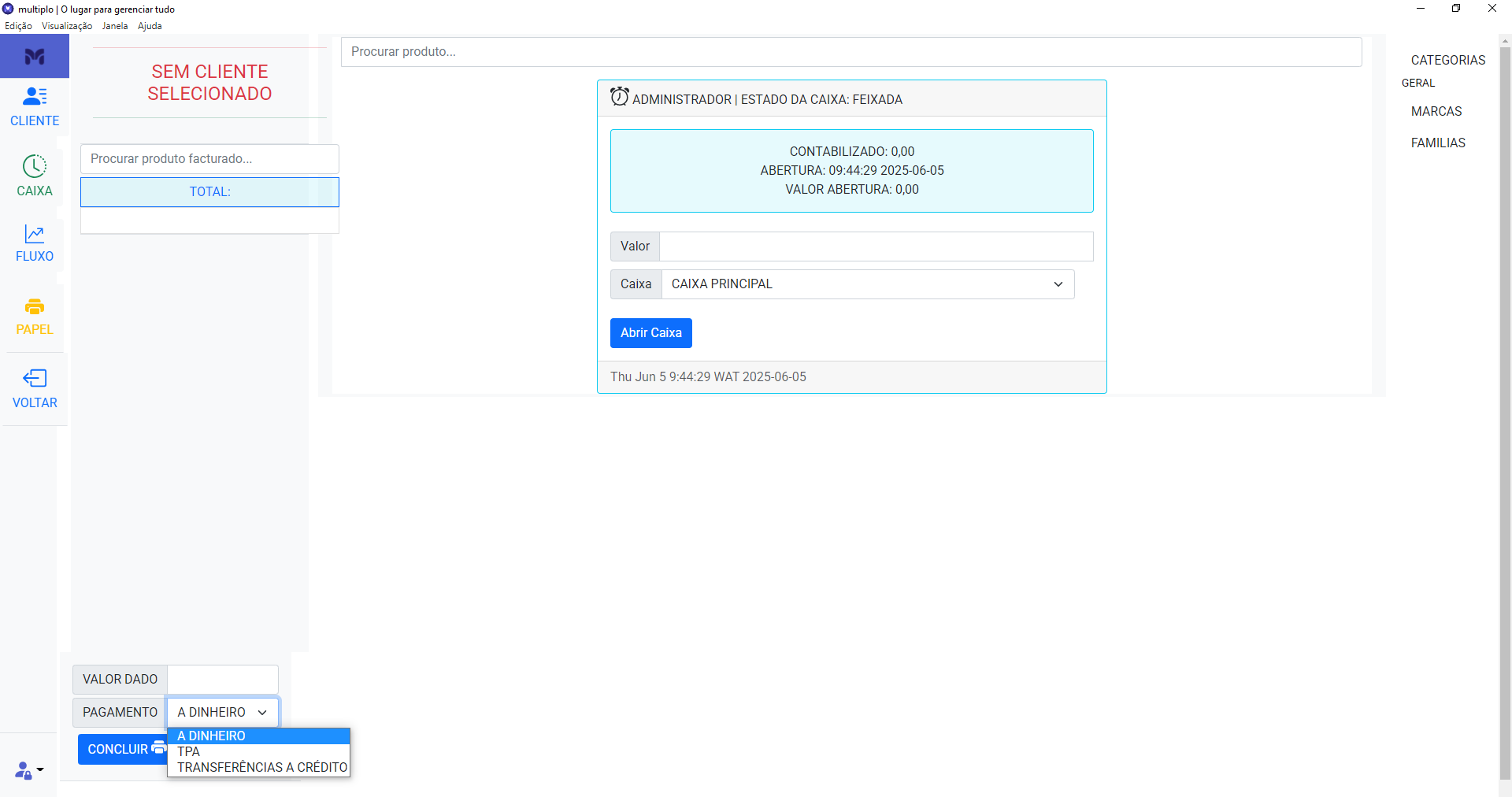Open the Caixa clock icon
The image size is (1512, 797).
coord(35,166)
